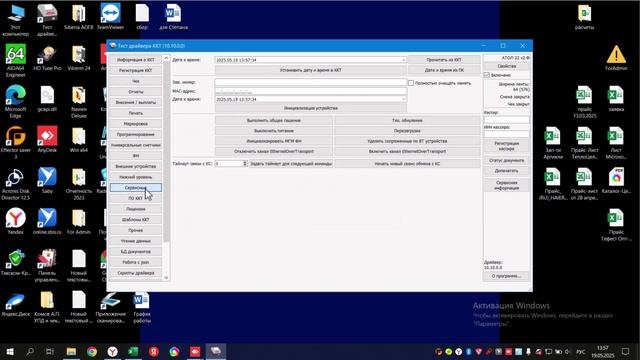Open the Информация о ККТ section
Image resolution: width=640 pixels, height=360 pixels.
tap(136, 60)
